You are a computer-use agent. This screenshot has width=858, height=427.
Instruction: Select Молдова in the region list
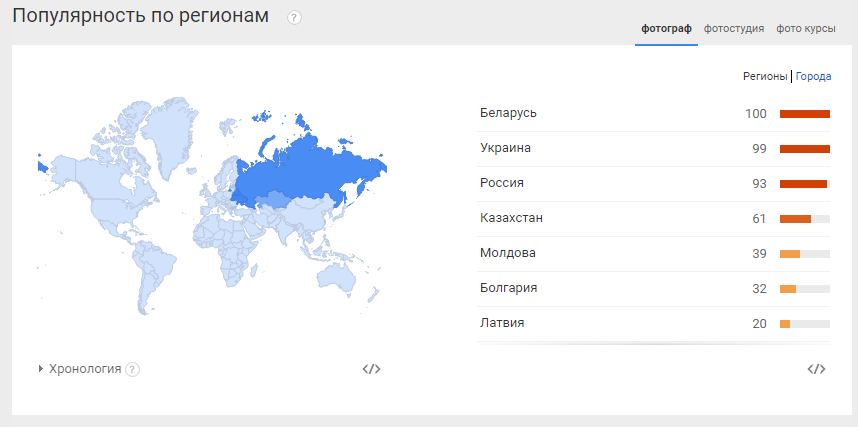tap(653, 254)
